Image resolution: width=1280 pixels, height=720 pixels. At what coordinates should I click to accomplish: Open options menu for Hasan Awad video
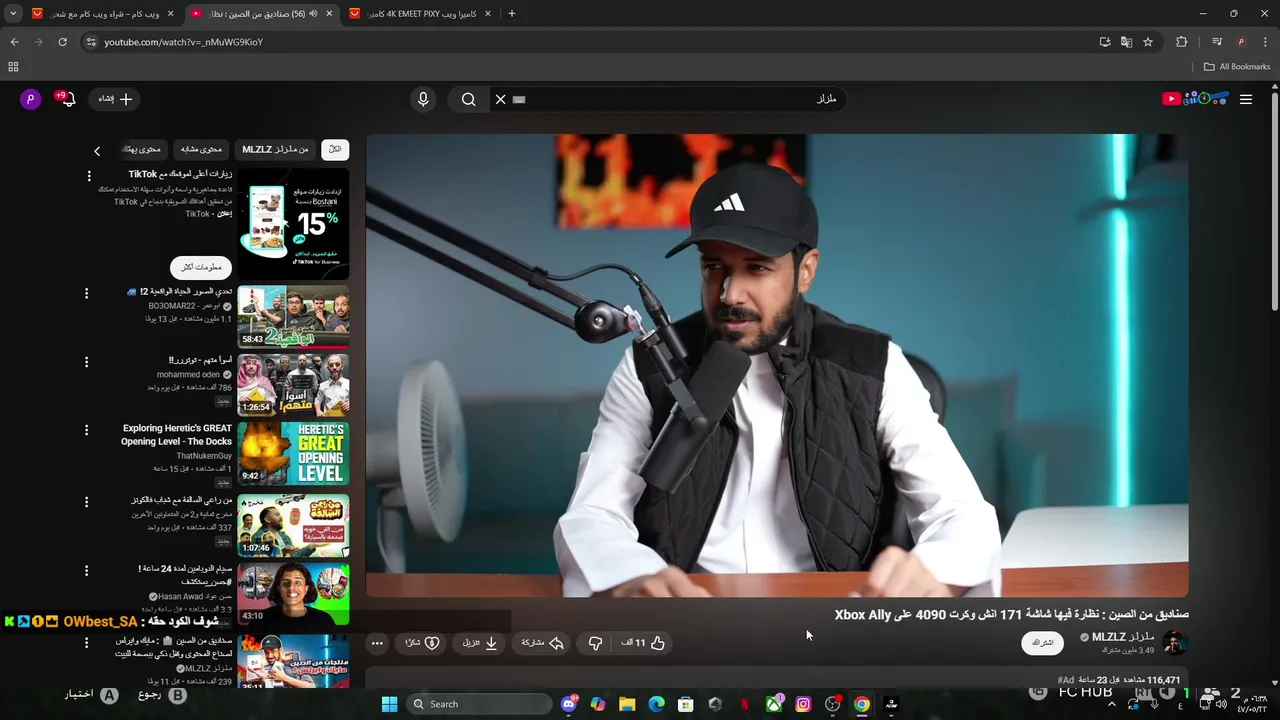[x=86, y=571]
